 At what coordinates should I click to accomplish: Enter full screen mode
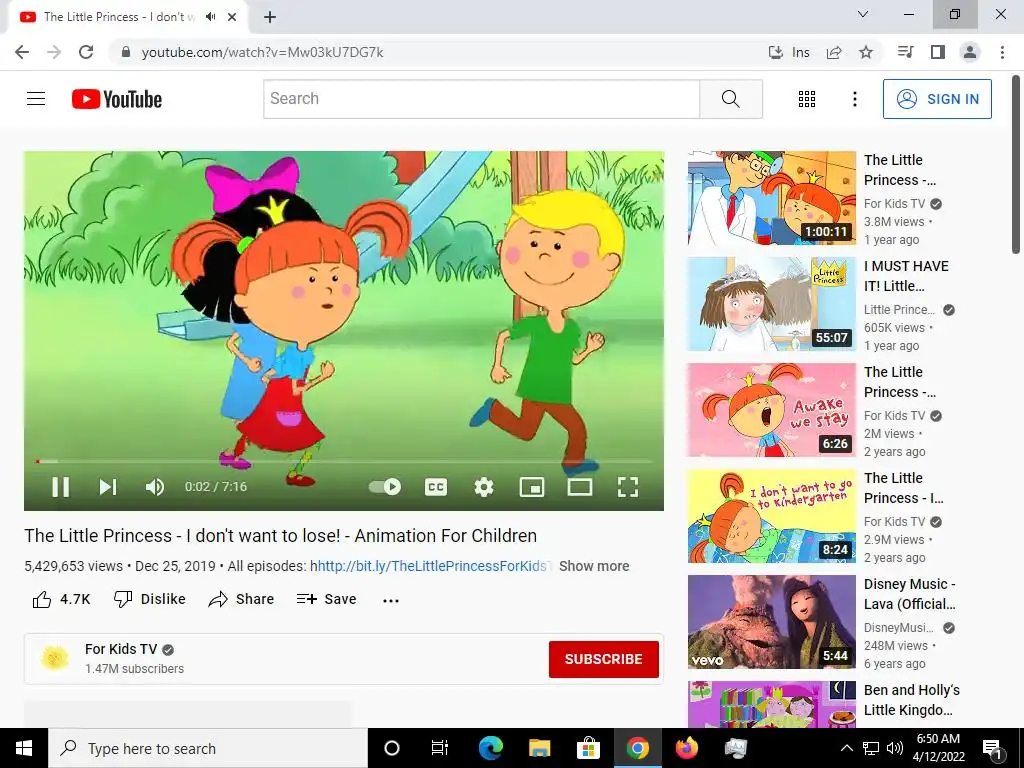pos(628,487)
